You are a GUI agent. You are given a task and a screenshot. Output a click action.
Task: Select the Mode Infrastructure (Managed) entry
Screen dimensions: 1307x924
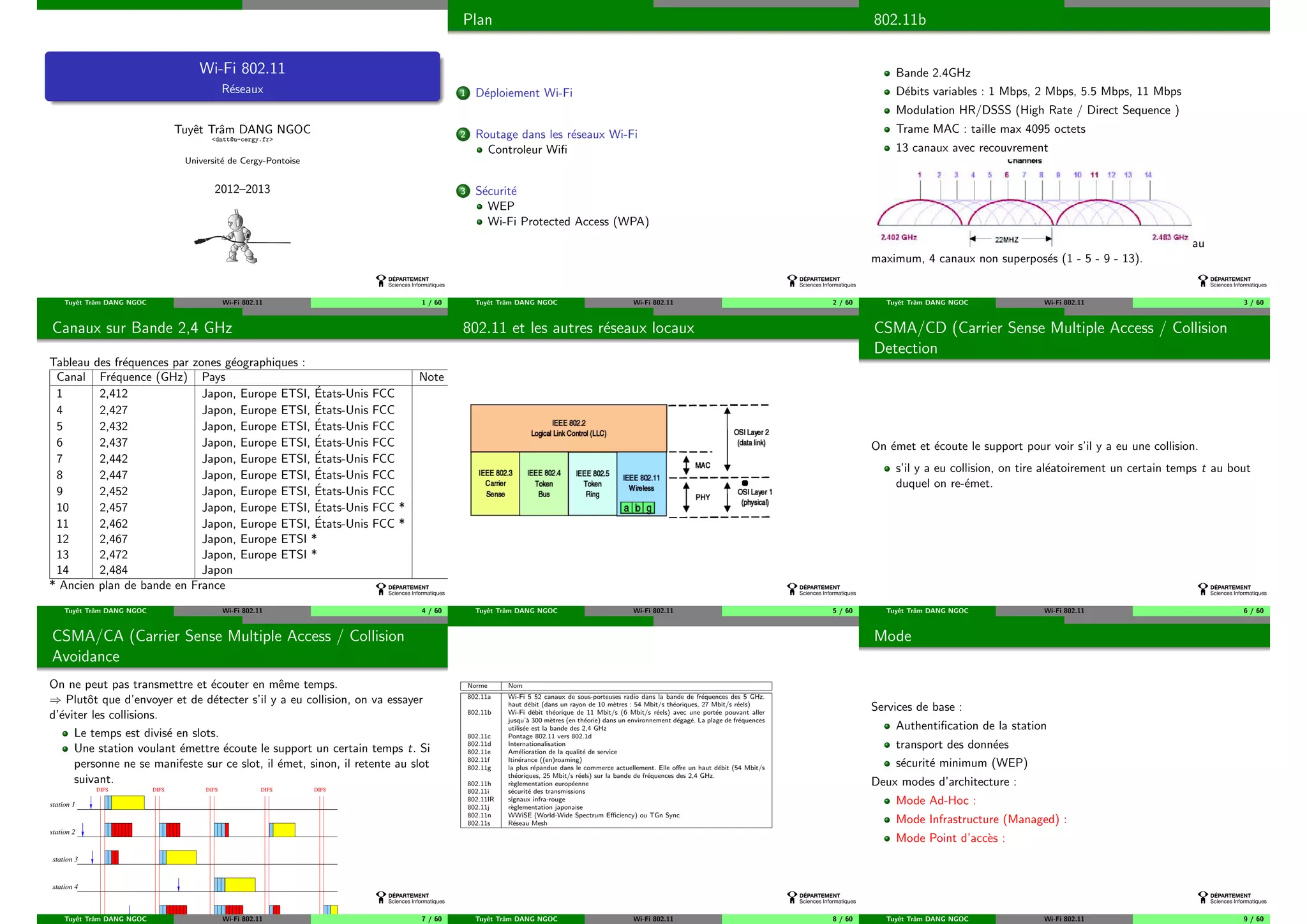981,819
